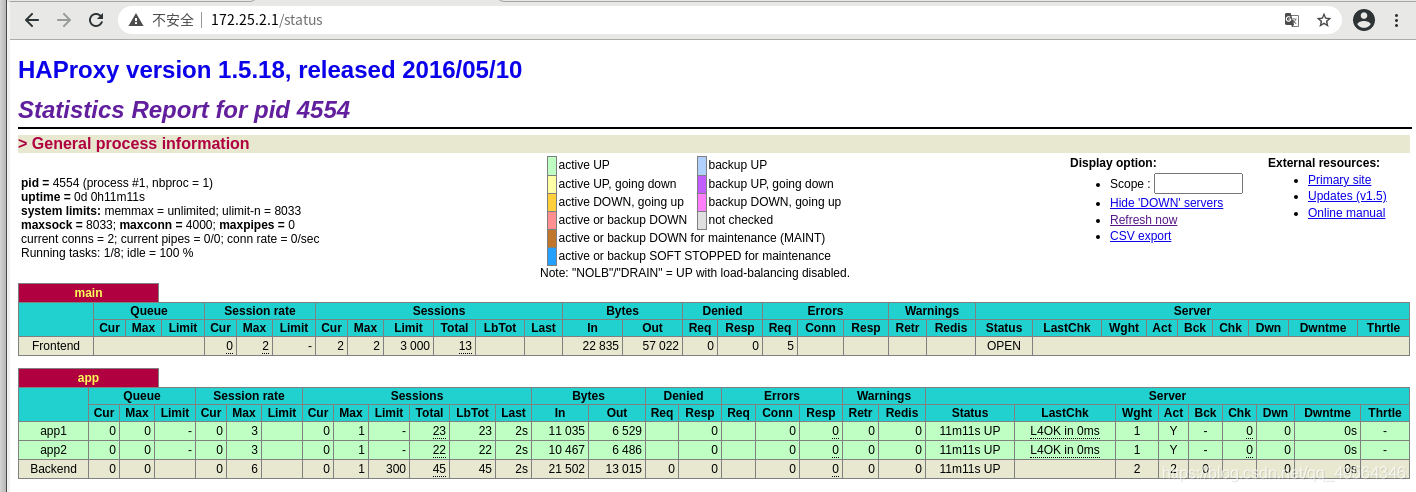Click the green active UP legend swatch

552,165
